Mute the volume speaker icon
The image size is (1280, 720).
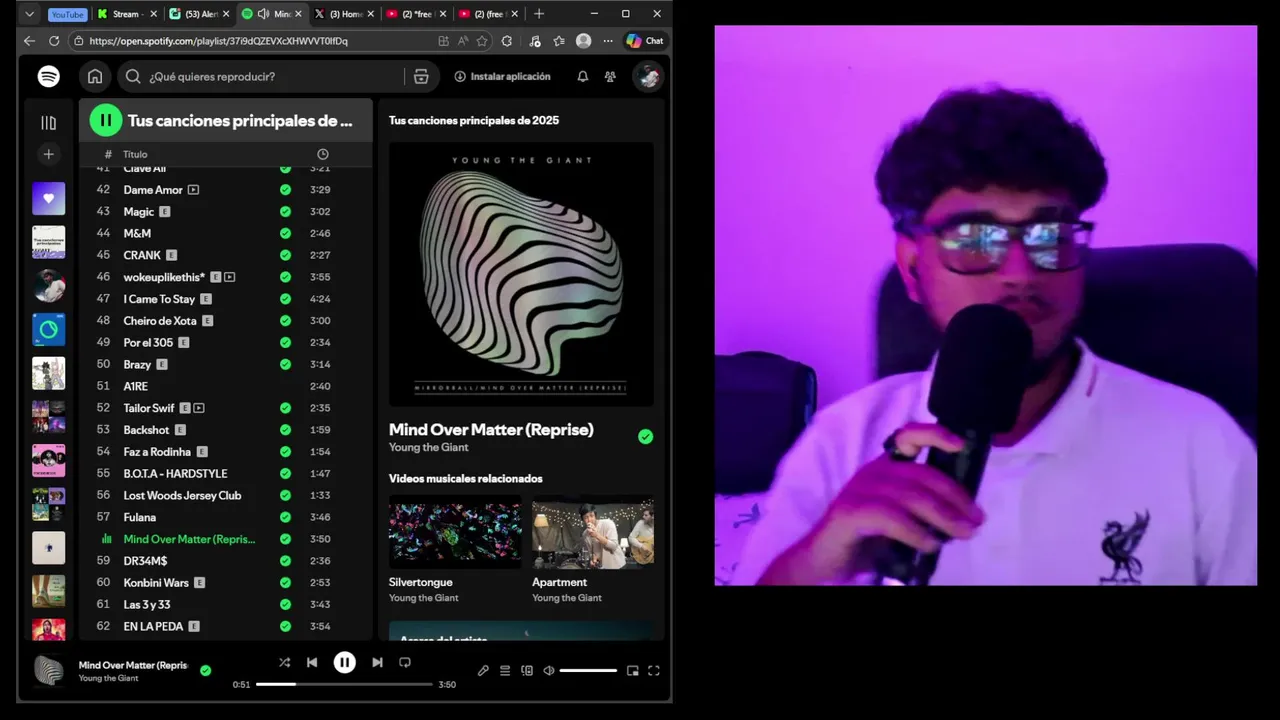pos(548,671)
